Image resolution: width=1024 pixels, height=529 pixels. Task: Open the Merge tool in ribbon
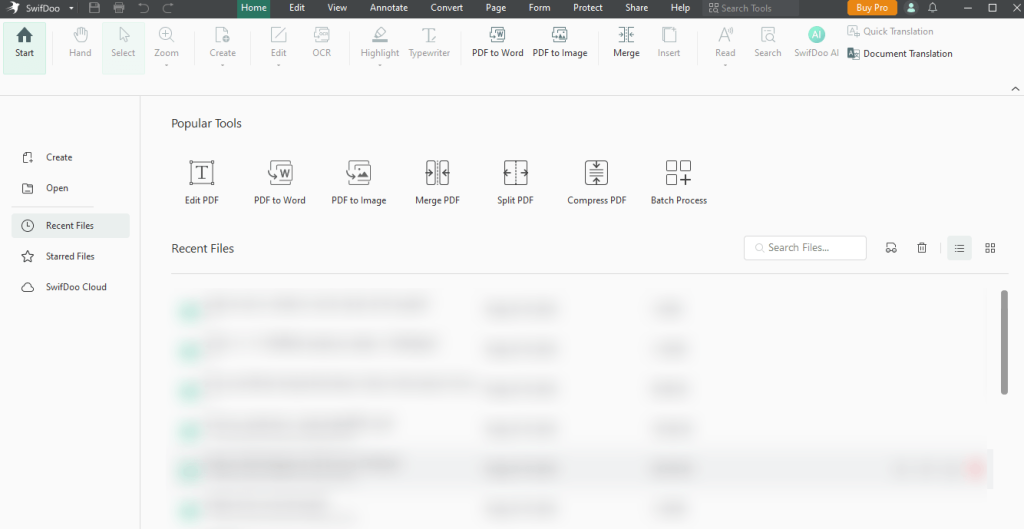(626, 43)
